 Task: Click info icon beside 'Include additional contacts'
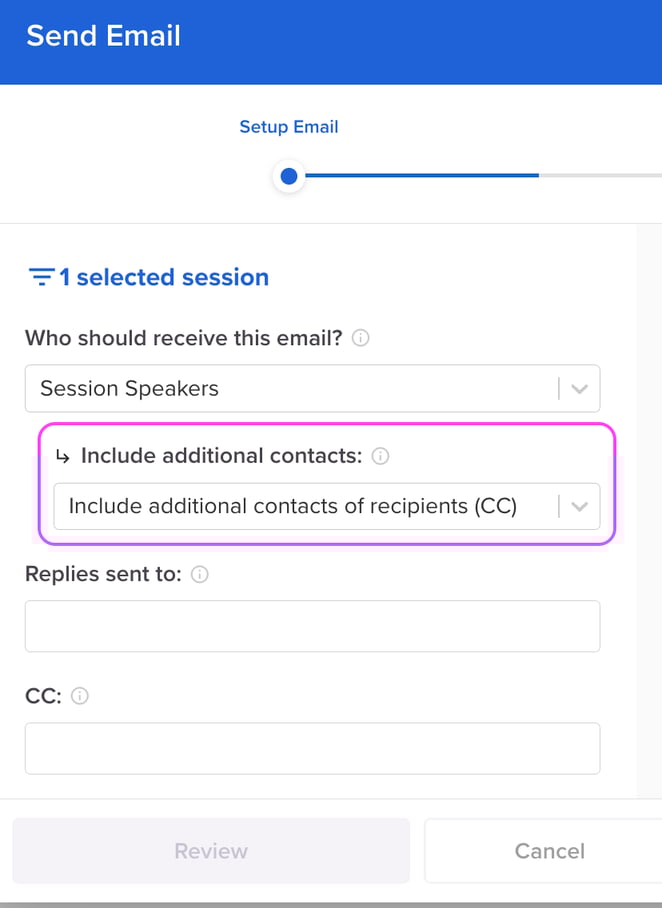(380, 456)
